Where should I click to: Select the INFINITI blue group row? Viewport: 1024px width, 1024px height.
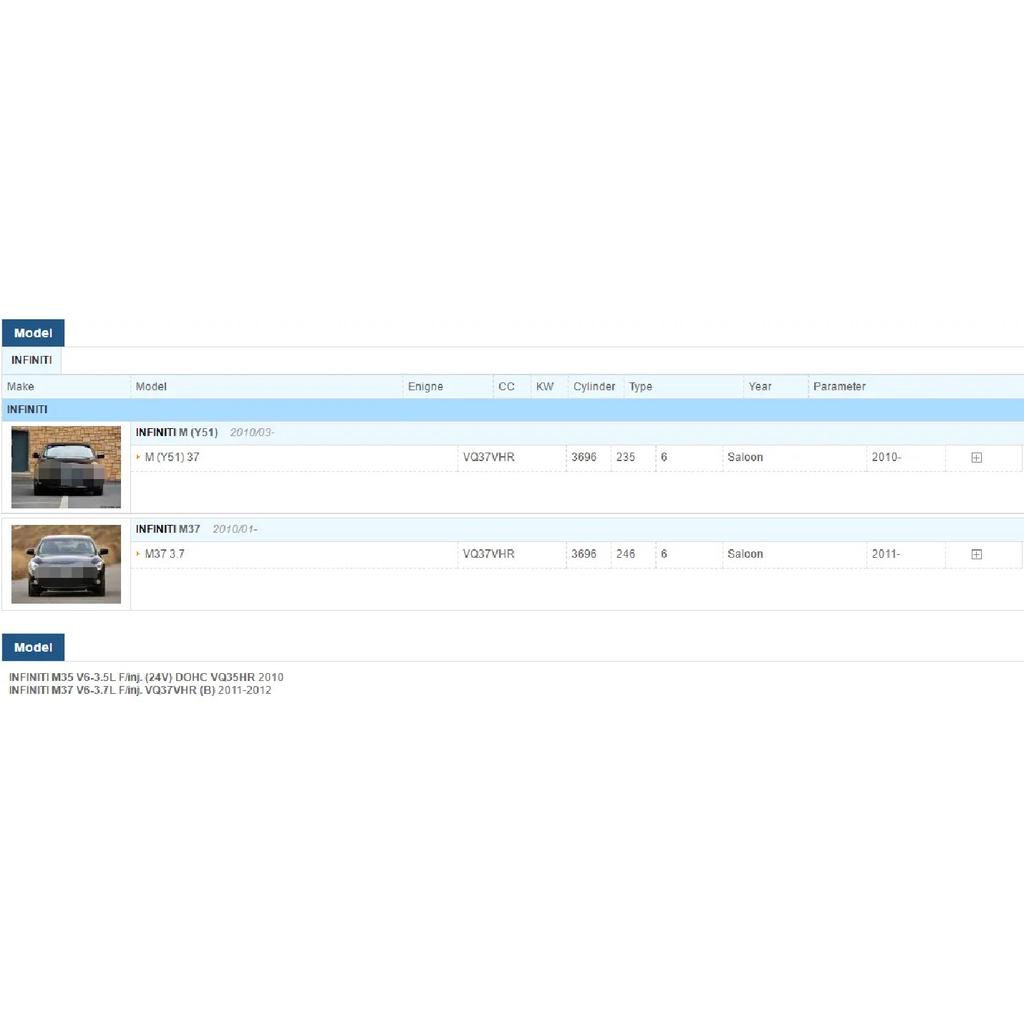pos(513,409)
